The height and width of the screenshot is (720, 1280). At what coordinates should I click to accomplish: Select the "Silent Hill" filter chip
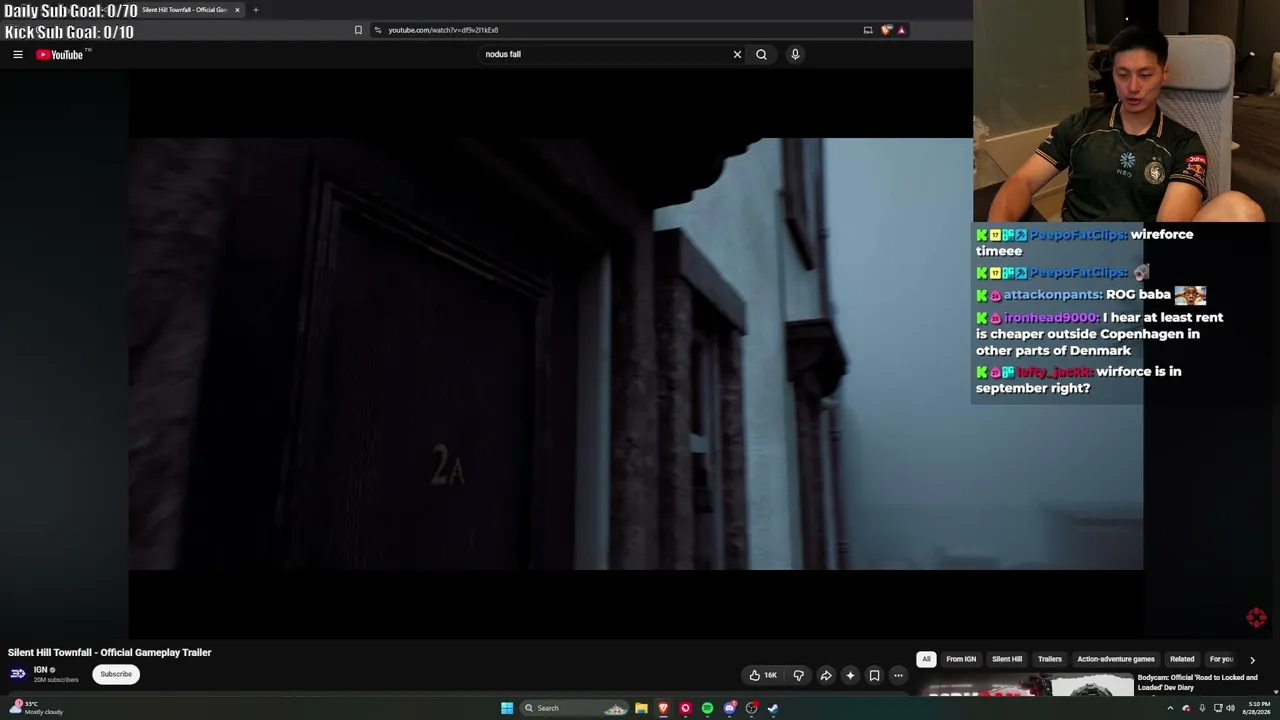(x=1007, y=659)
